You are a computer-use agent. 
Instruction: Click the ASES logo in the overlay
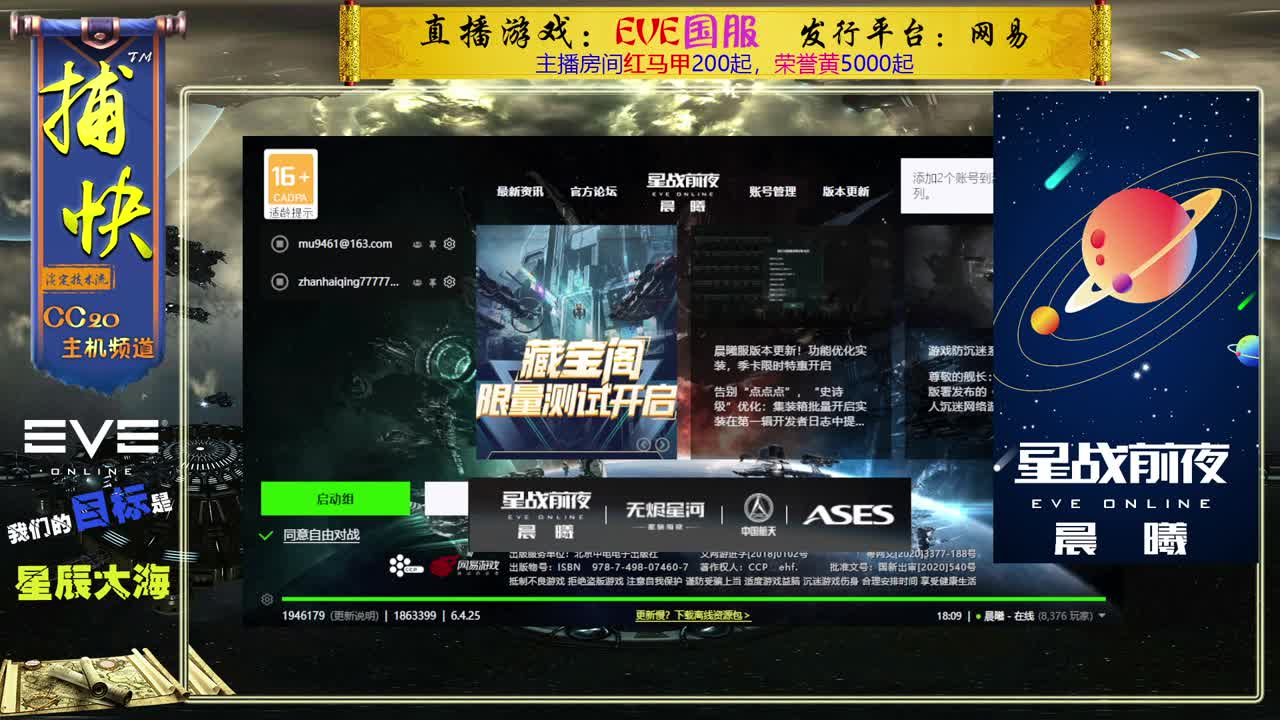point(849,515)
